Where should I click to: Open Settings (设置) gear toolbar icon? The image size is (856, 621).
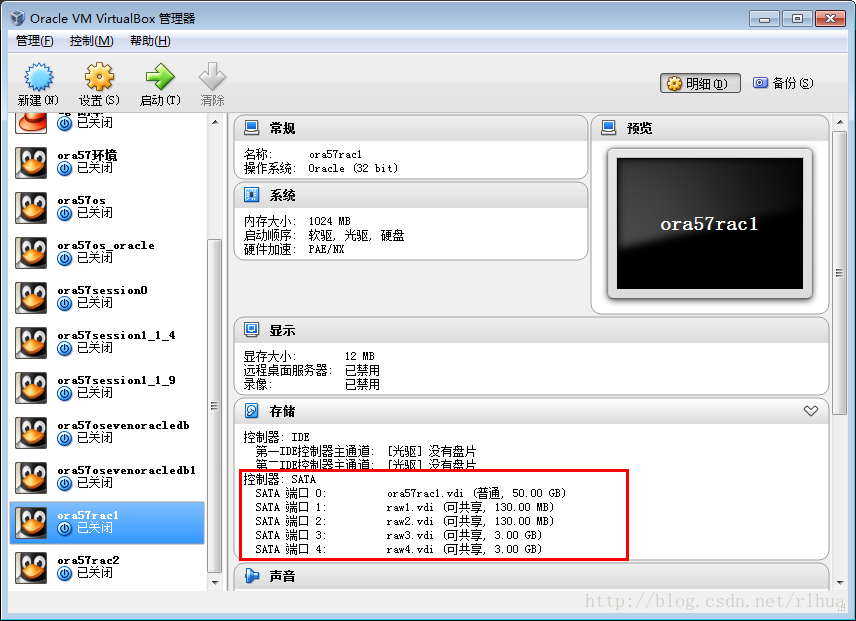pyautogui.click(x=99, y=77)
